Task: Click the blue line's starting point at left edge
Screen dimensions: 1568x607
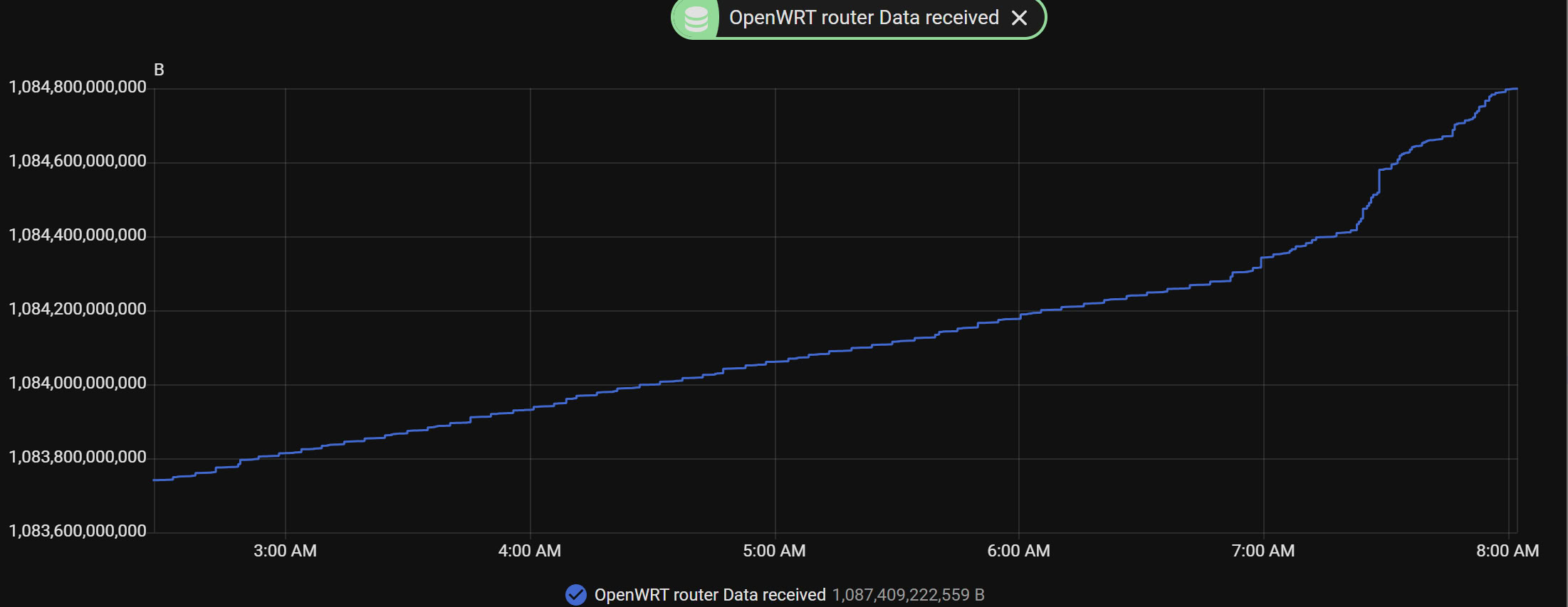Action: tap(155, 480)
